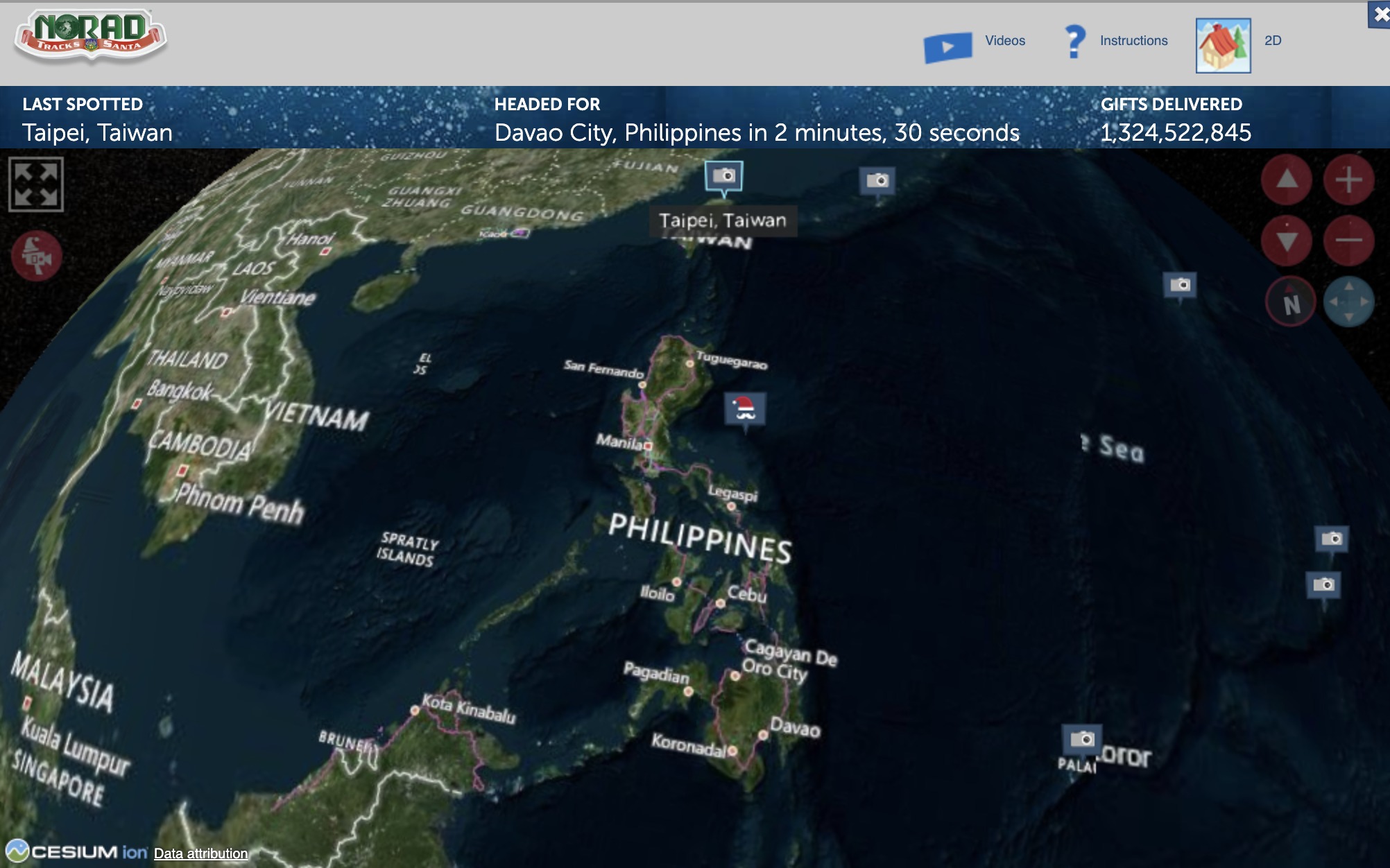The width and height of the screenshot is (1390, 868).
Task: Open the Videos play icon
Action: (947, 47)
